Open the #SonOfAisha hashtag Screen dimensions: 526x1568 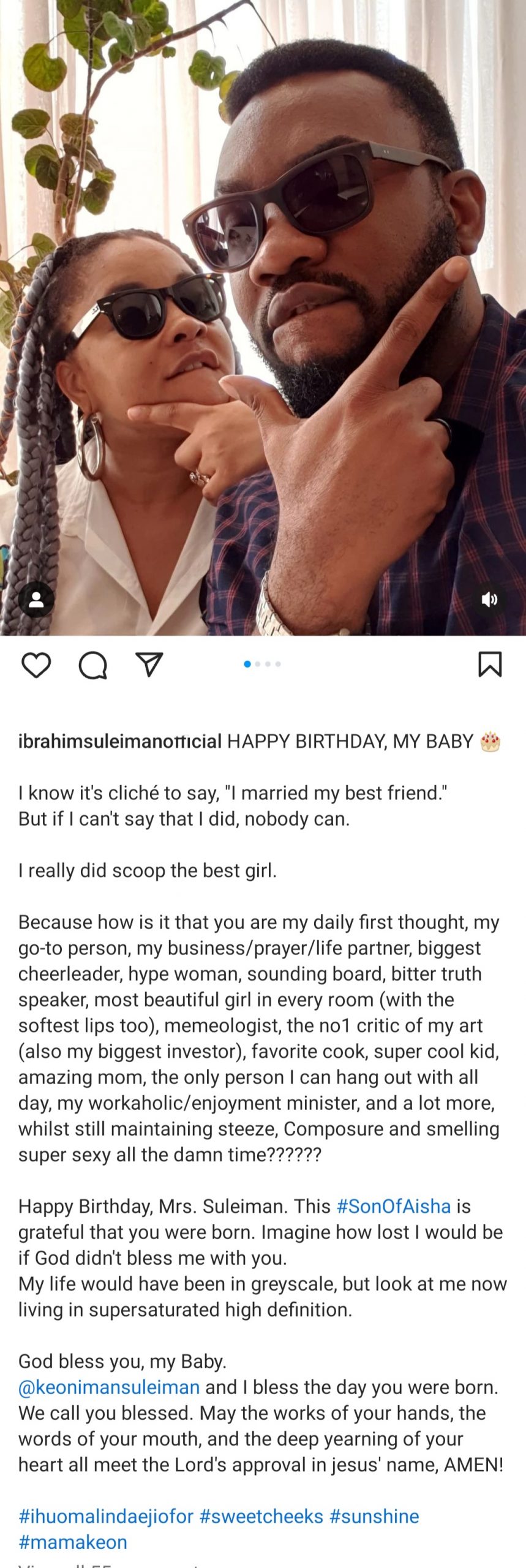point(394,1206)
